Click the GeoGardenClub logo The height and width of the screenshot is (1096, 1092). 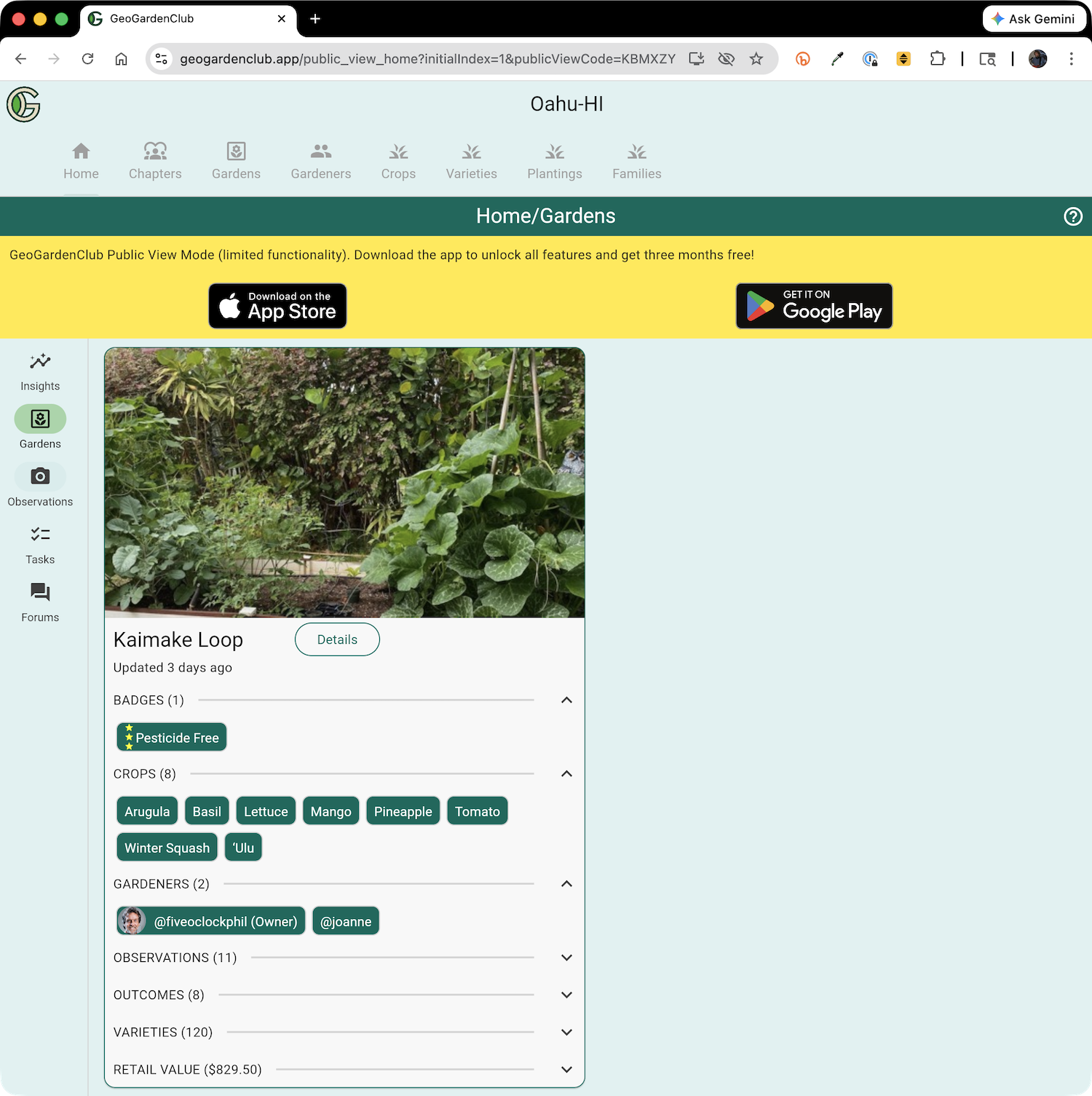[23, 105]
